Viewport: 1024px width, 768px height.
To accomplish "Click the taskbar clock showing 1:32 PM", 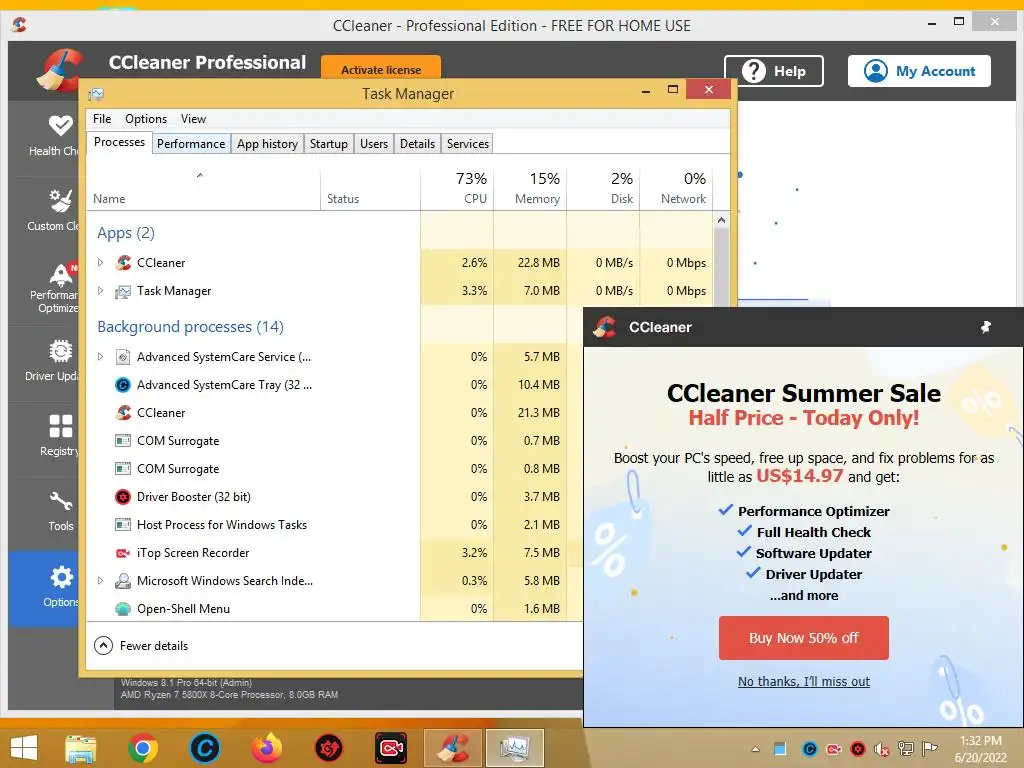I will pyautogui.click(x=980, y=749).
